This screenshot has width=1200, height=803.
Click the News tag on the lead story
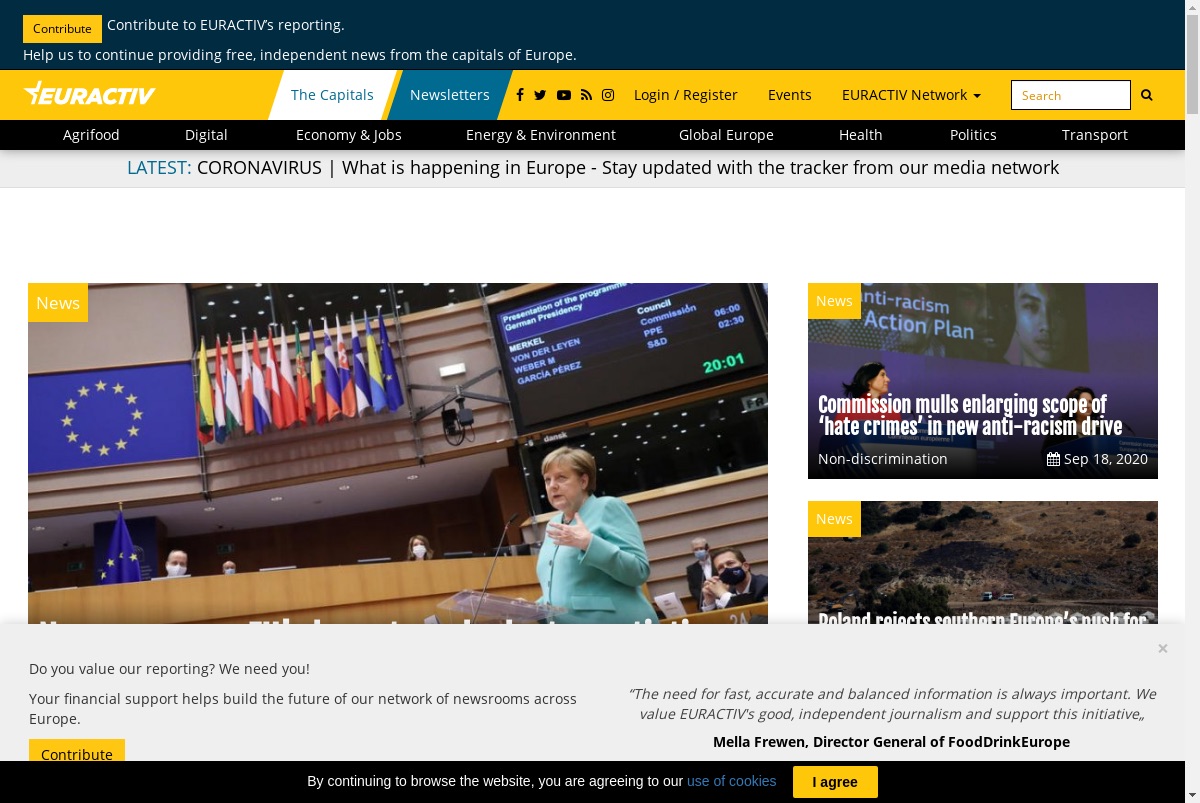coord(58,303)
